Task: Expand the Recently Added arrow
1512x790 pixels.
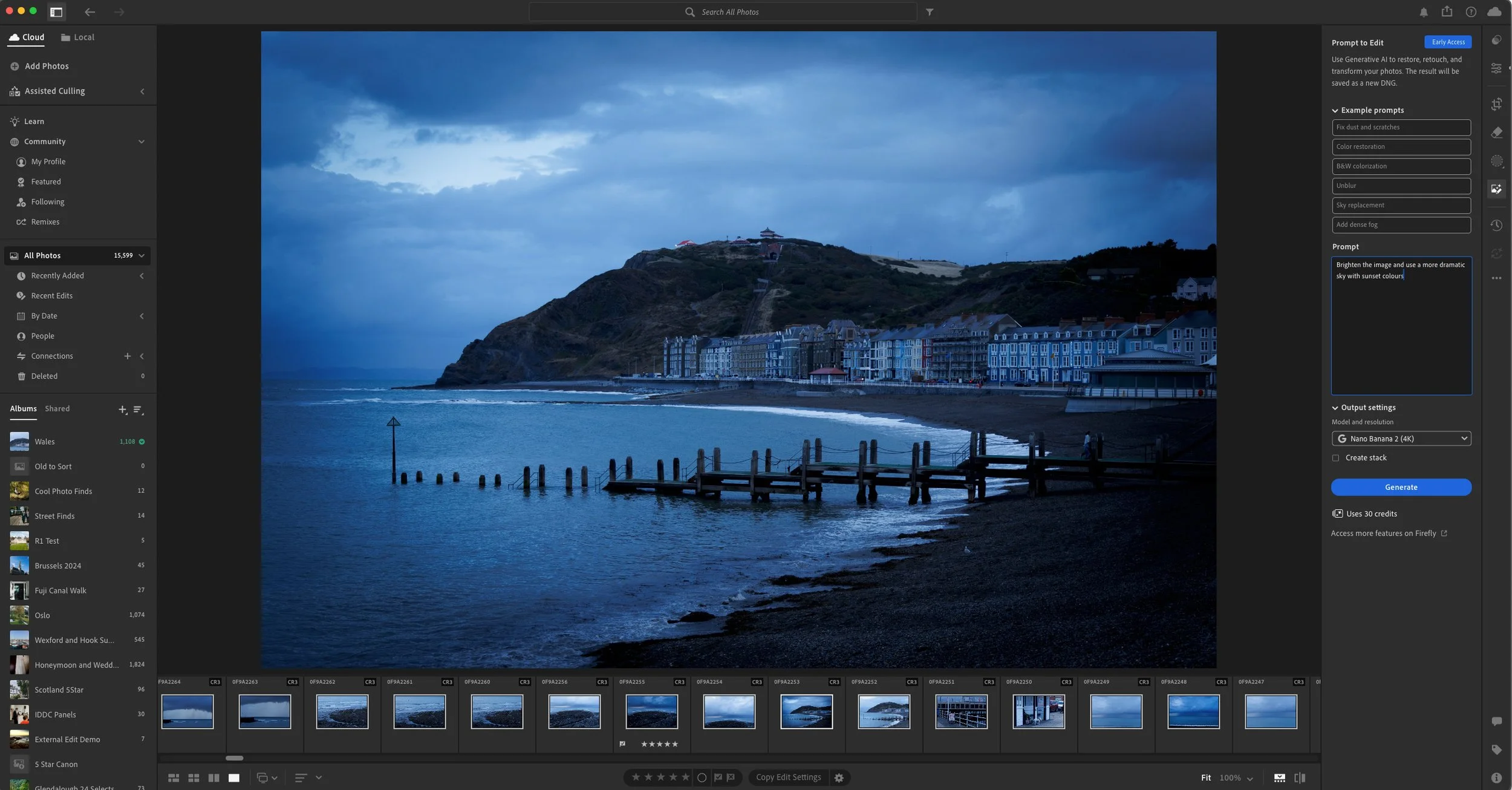Action: [142, 276]
